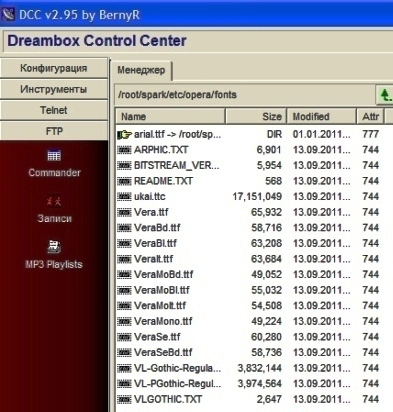The width and height of the screenshot is (393, 412).
Task: Click the arial.ttf symlink hand icon
Action: pyautogui.click(x=125, y=135)
